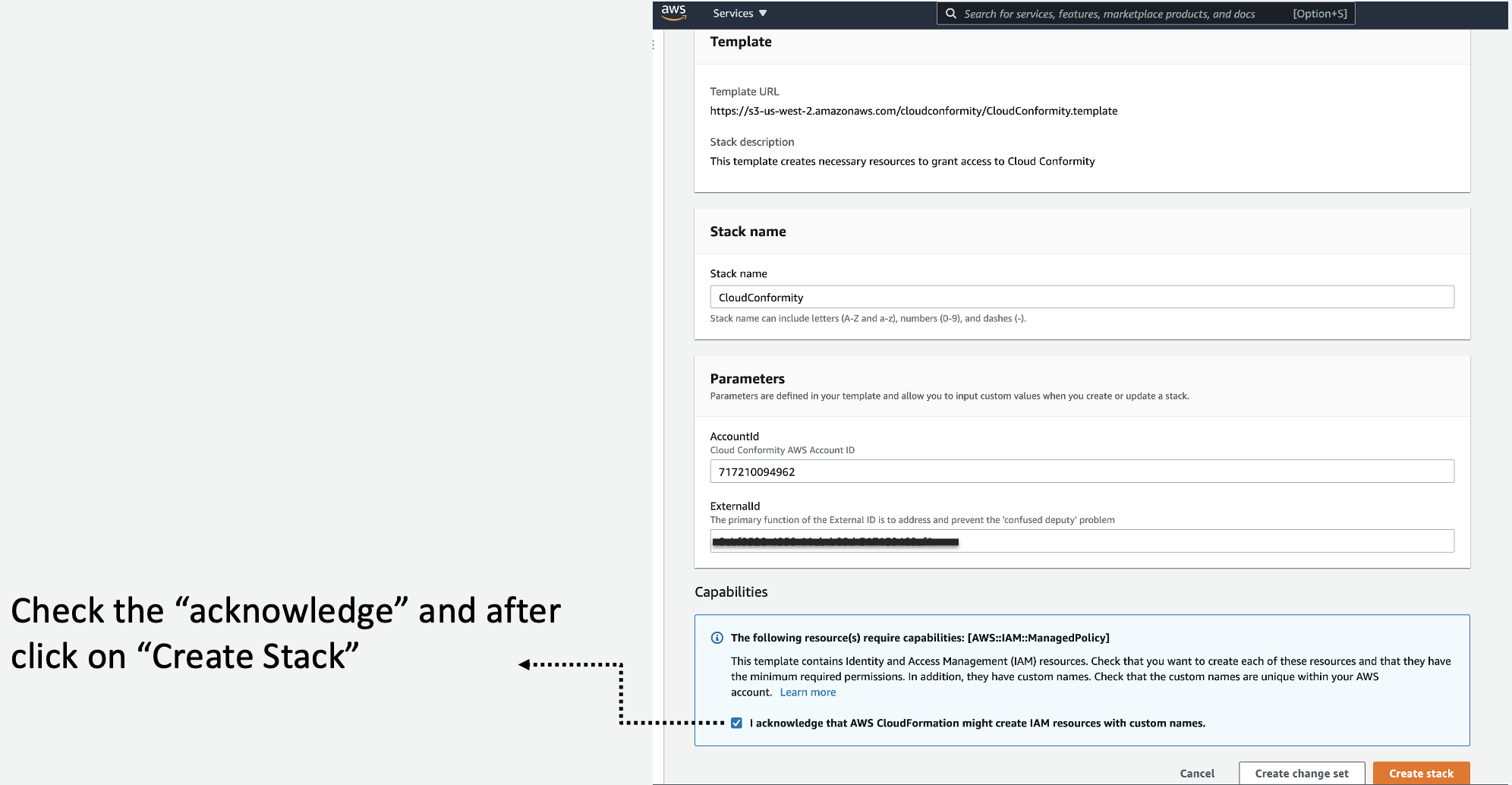Viewport: 1512px width, 785px height.
Task: Click the Option+S shortcut hint
Action: coord(1320,14)
